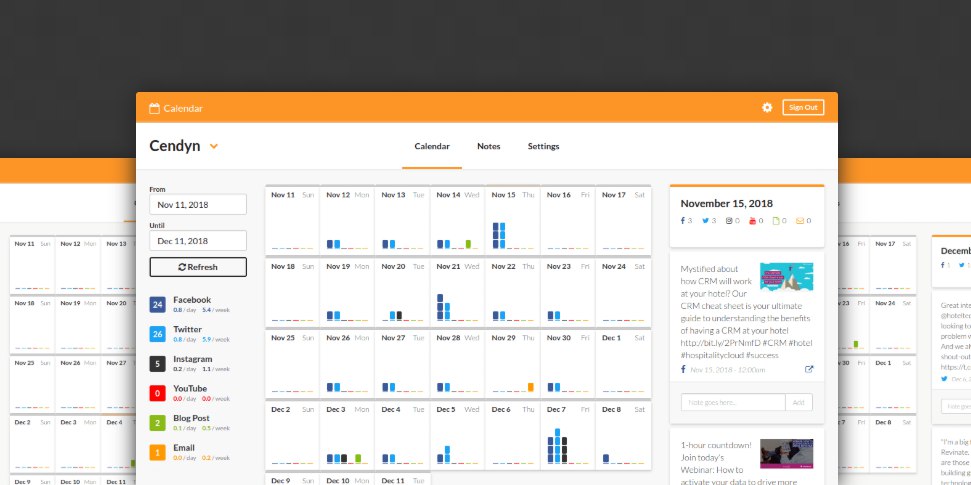Click the Twitter label in sidebar
The width and height of the screenshot is (971, 485).
click(188, 330)
